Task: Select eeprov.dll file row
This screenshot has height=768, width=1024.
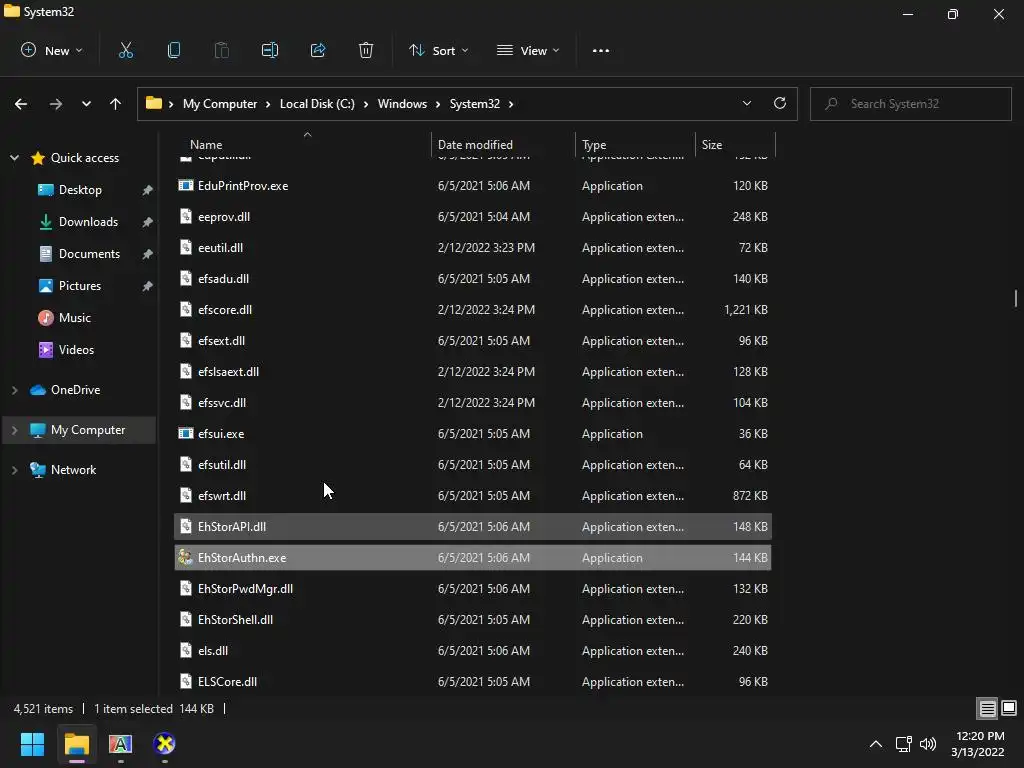Action: coord(473,216)
